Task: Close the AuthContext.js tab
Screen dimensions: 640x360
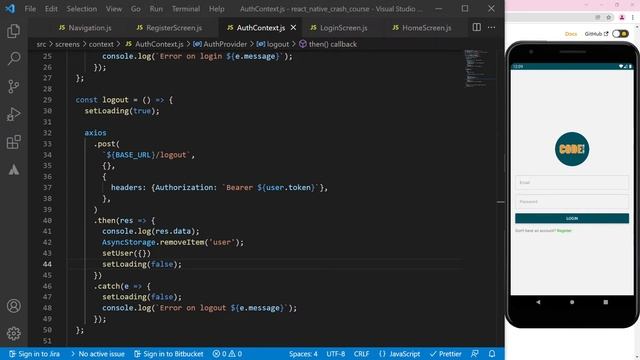Action: click(x=293, y=27)
